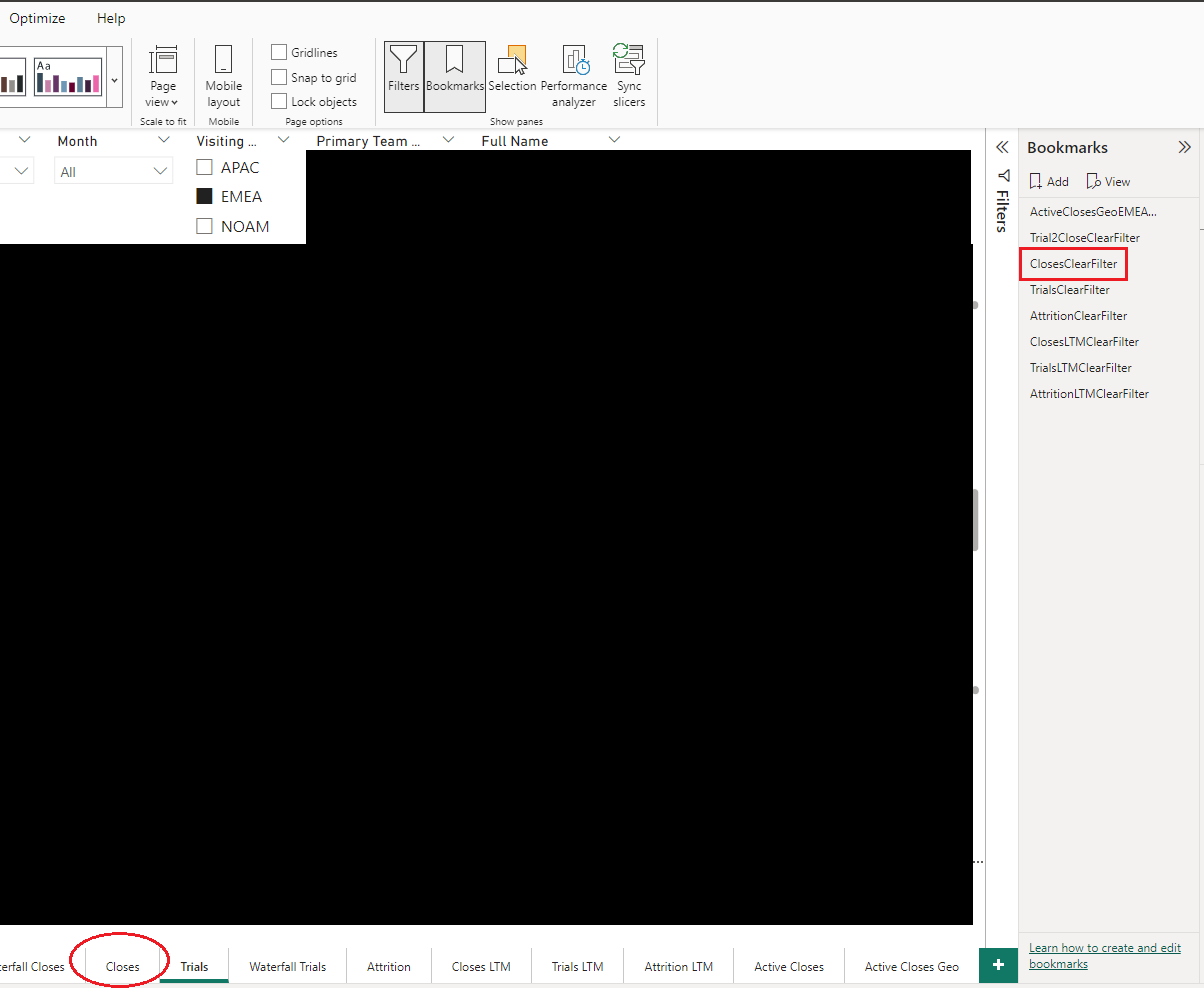Expand the Full Name slicer chevron
Image resolution: width=1204 pixels, height=988 pixels.
(x=614, y=140)
